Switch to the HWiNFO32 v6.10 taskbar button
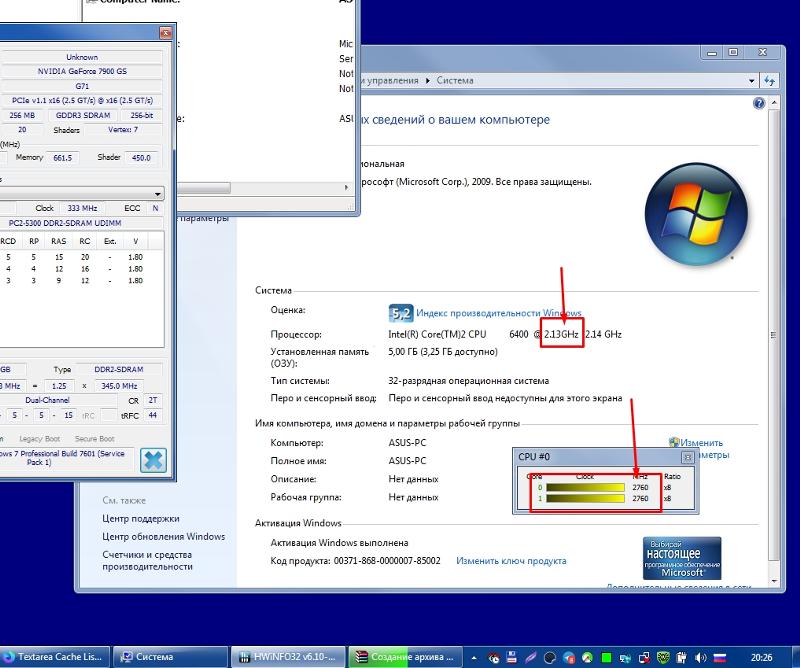Image resolution: width=800 pixels, height=668 pixels. [x=289, y=657]
